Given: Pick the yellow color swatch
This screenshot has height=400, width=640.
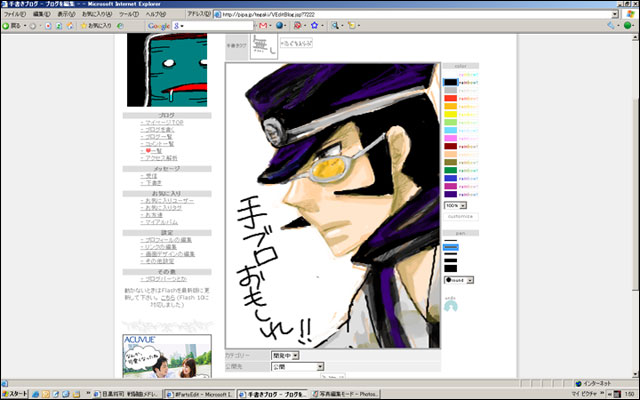Looking at the screenshot, I should 451,114.
